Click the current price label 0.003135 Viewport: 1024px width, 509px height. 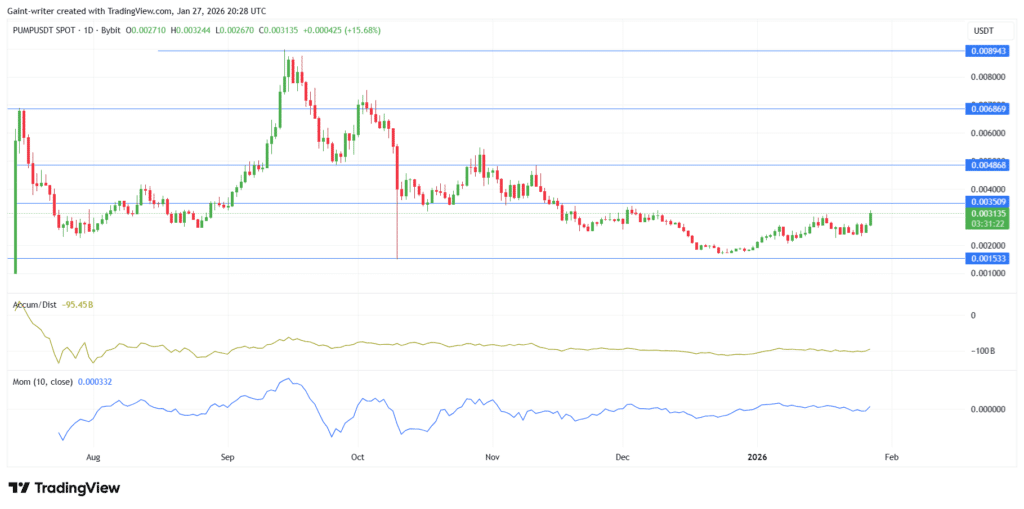click(987, 213)
